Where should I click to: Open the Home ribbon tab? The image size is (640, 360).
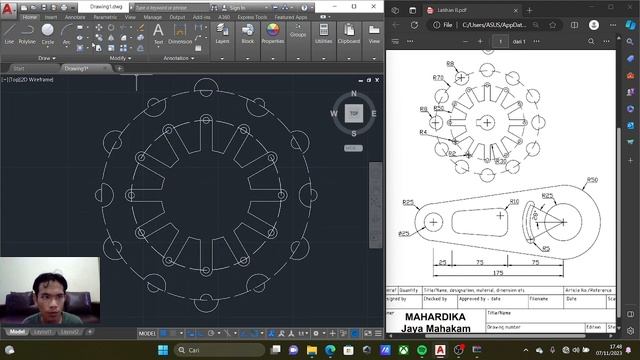point(29,17)
